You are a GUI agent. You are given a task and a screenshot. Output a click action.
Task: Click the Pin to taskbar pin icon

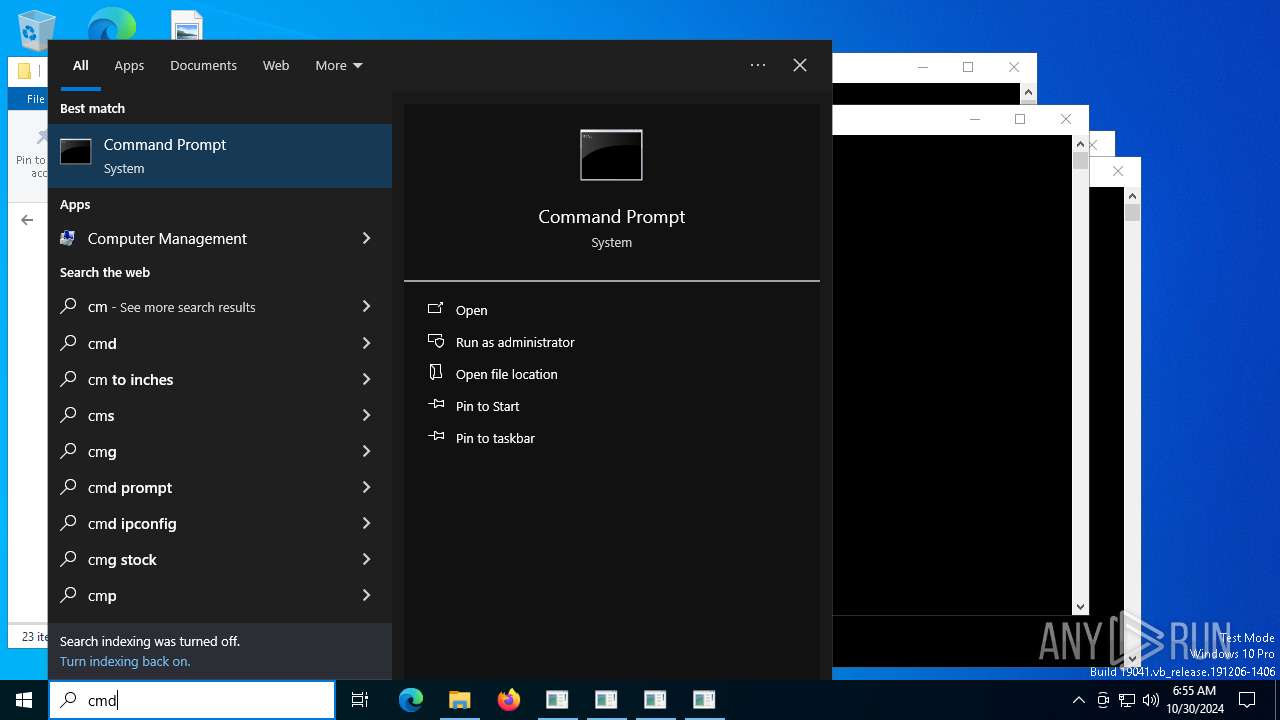pyautogui.click(x=436, y=437)
